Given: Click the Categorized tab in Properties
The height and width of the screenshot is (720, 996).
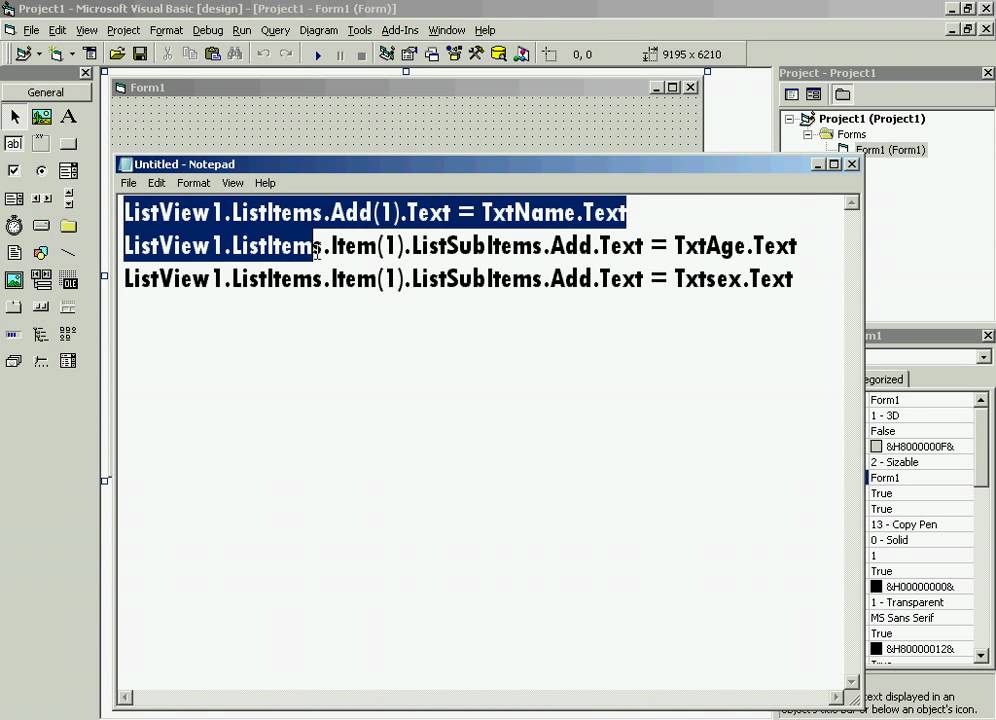Looking at the screenshot, I should pos(885,379).
